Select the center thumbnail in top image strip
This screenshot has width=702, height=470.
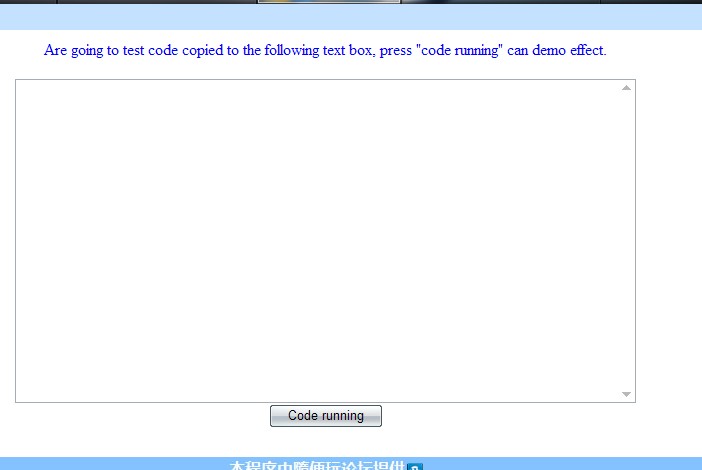(329, 2)
